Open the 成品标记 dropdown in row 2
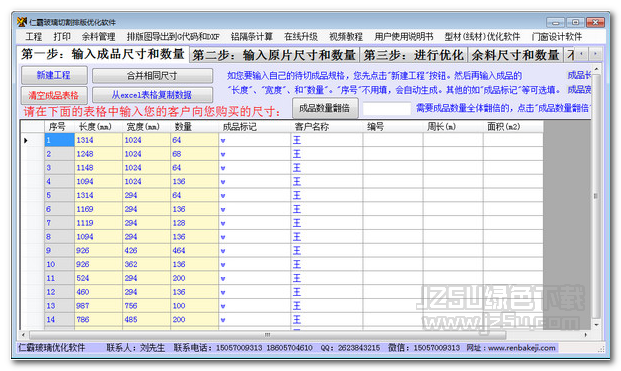Image resolution: width=621 pixels, height=371 pixels. click(x=223, y=154)
